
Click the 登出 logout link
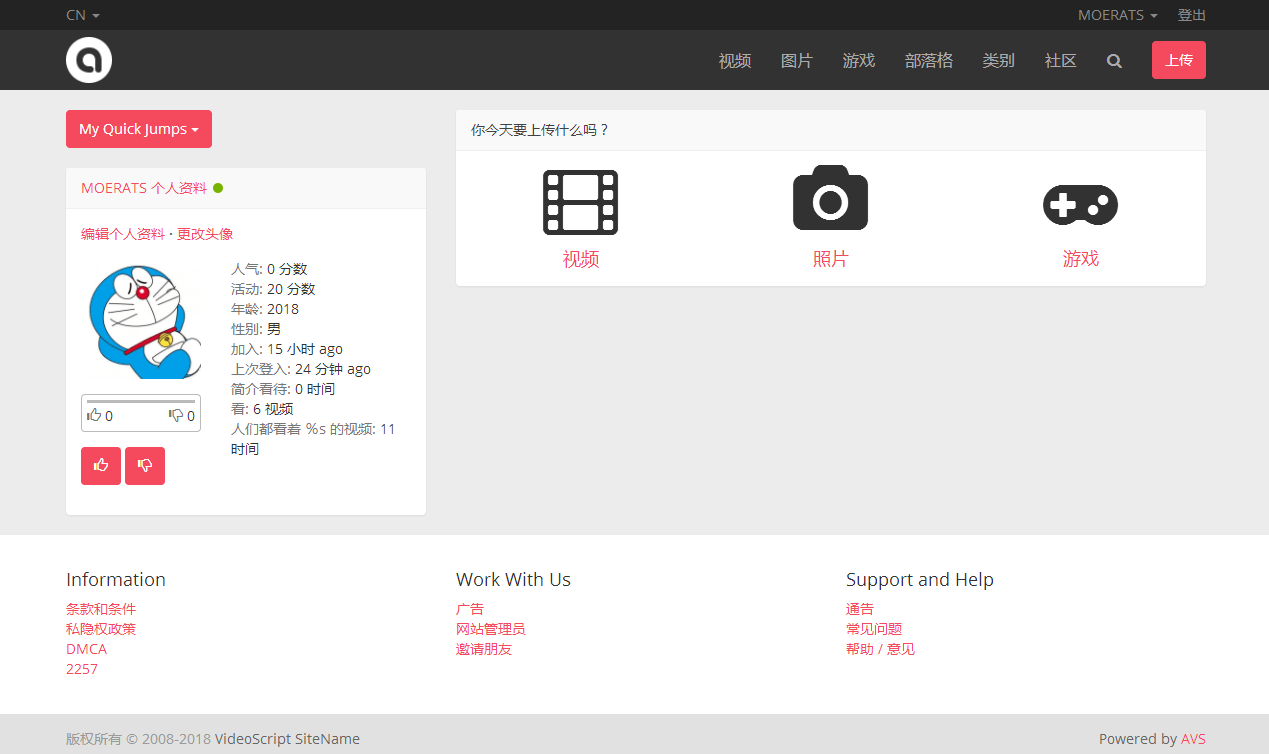(1192, 15)
